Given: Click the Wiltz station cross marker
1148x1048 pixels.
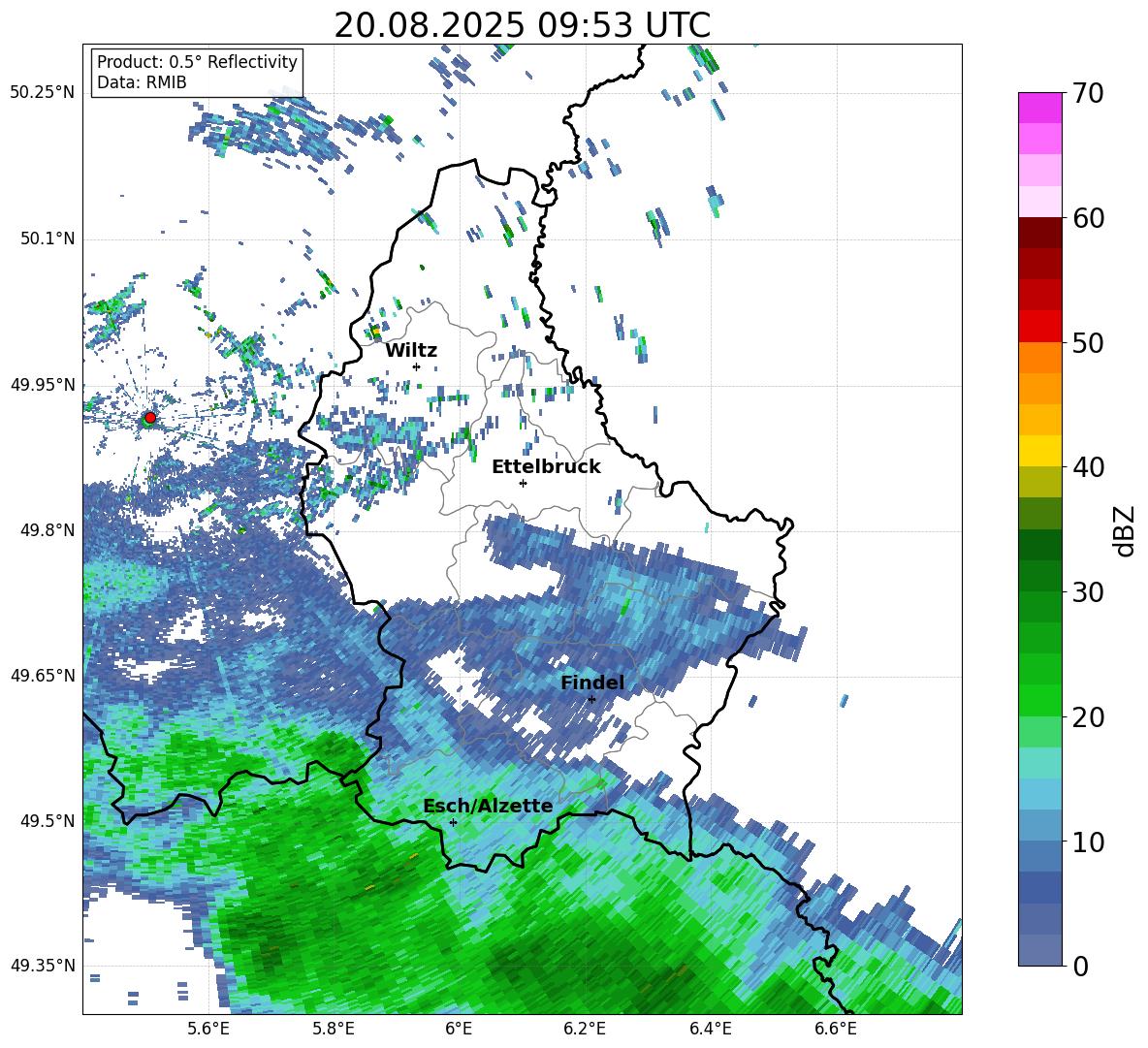Looking at the screenshot, I should (x=417, y=366).
